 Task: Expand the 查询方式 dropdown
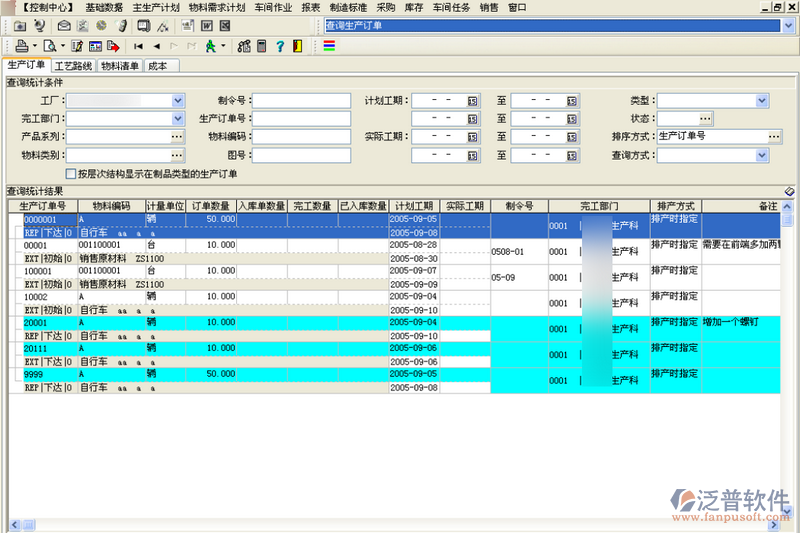(x=762, y=155)
